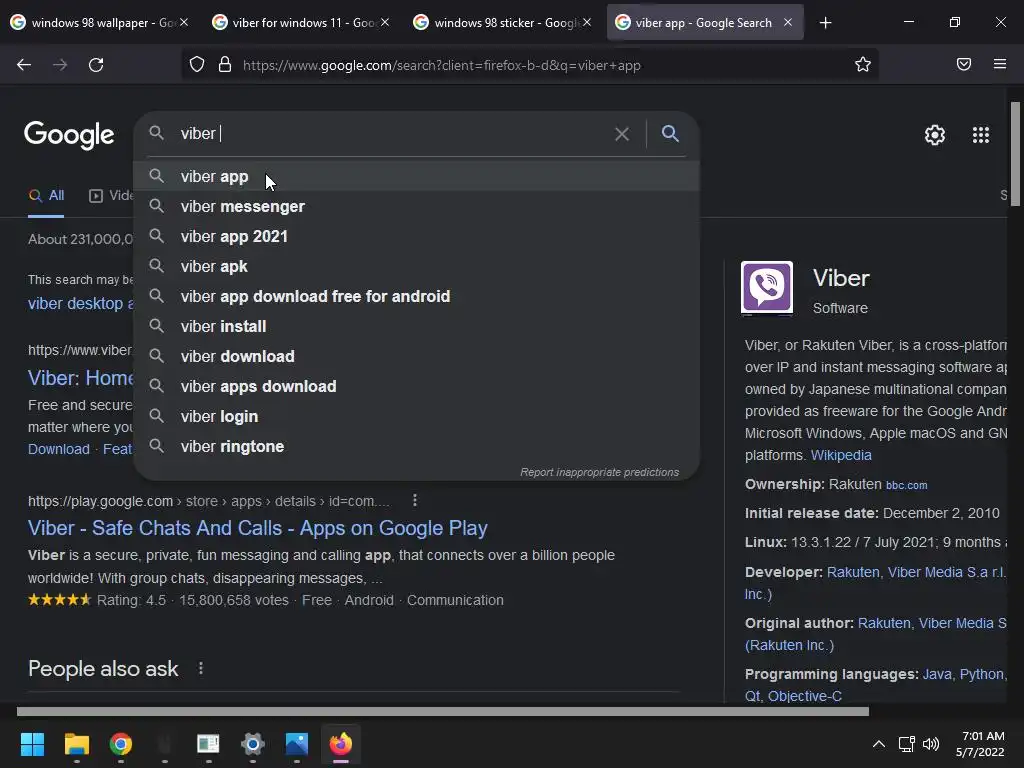The height and width of the screenshot is (768, 1024).
Task: View site security lock information
Action: point(225,65)
